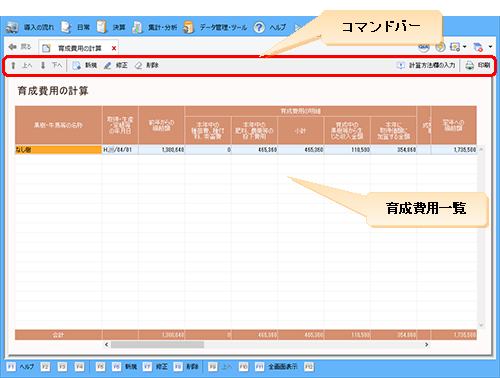Select the なし樹 row name cell
The image size is (500, 378).
click(58, 150)
